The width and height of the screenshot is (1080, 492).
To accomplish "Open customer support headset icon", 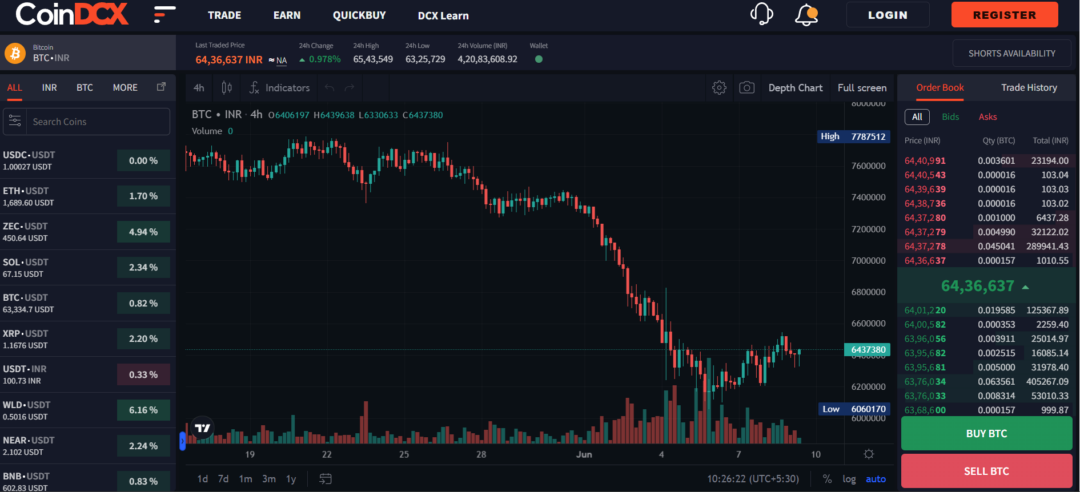I will pyautogui.click(x=761, y=14).
